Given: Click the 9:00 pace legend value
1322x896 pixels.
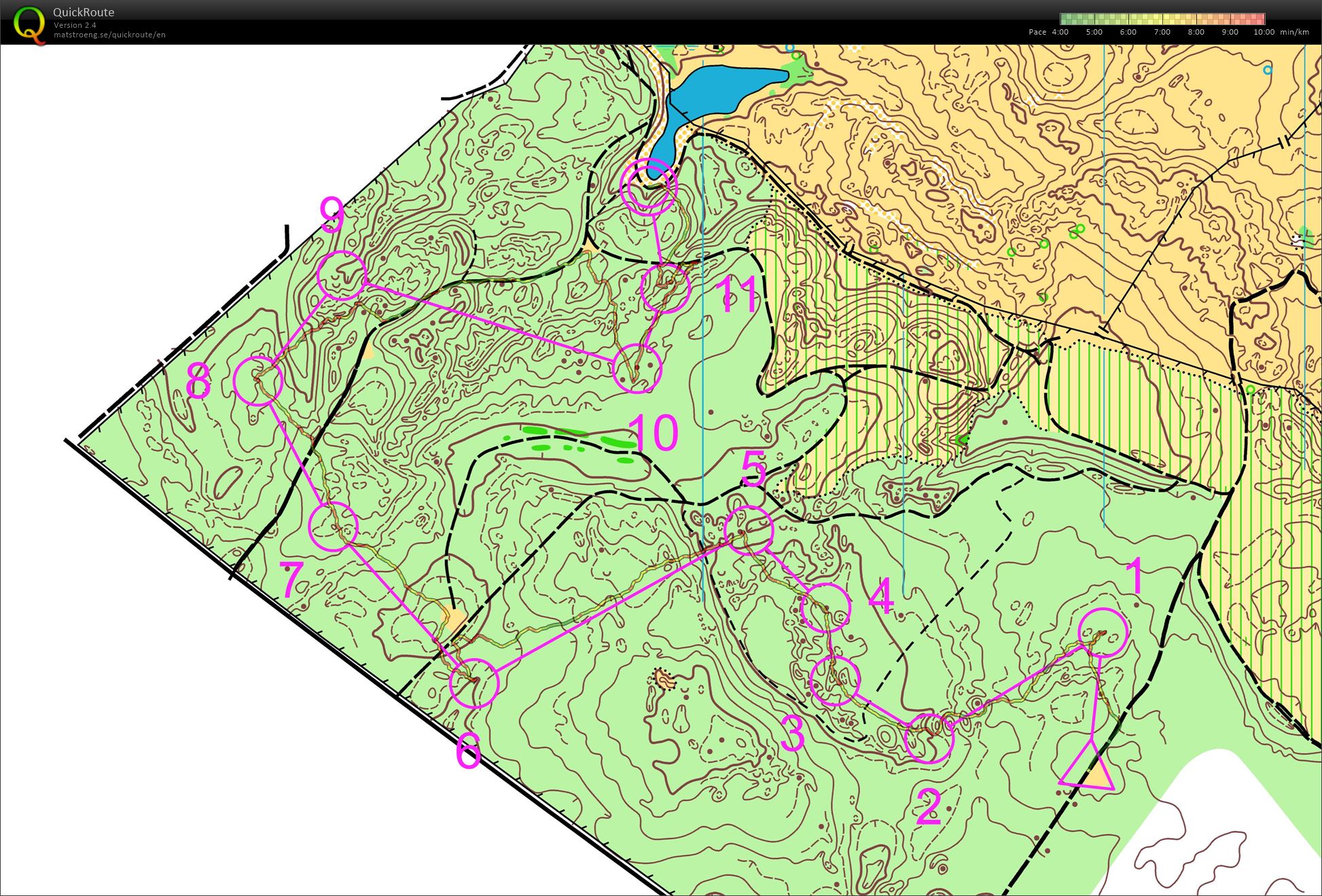Looking at the screenshot, I should 1230,32.
